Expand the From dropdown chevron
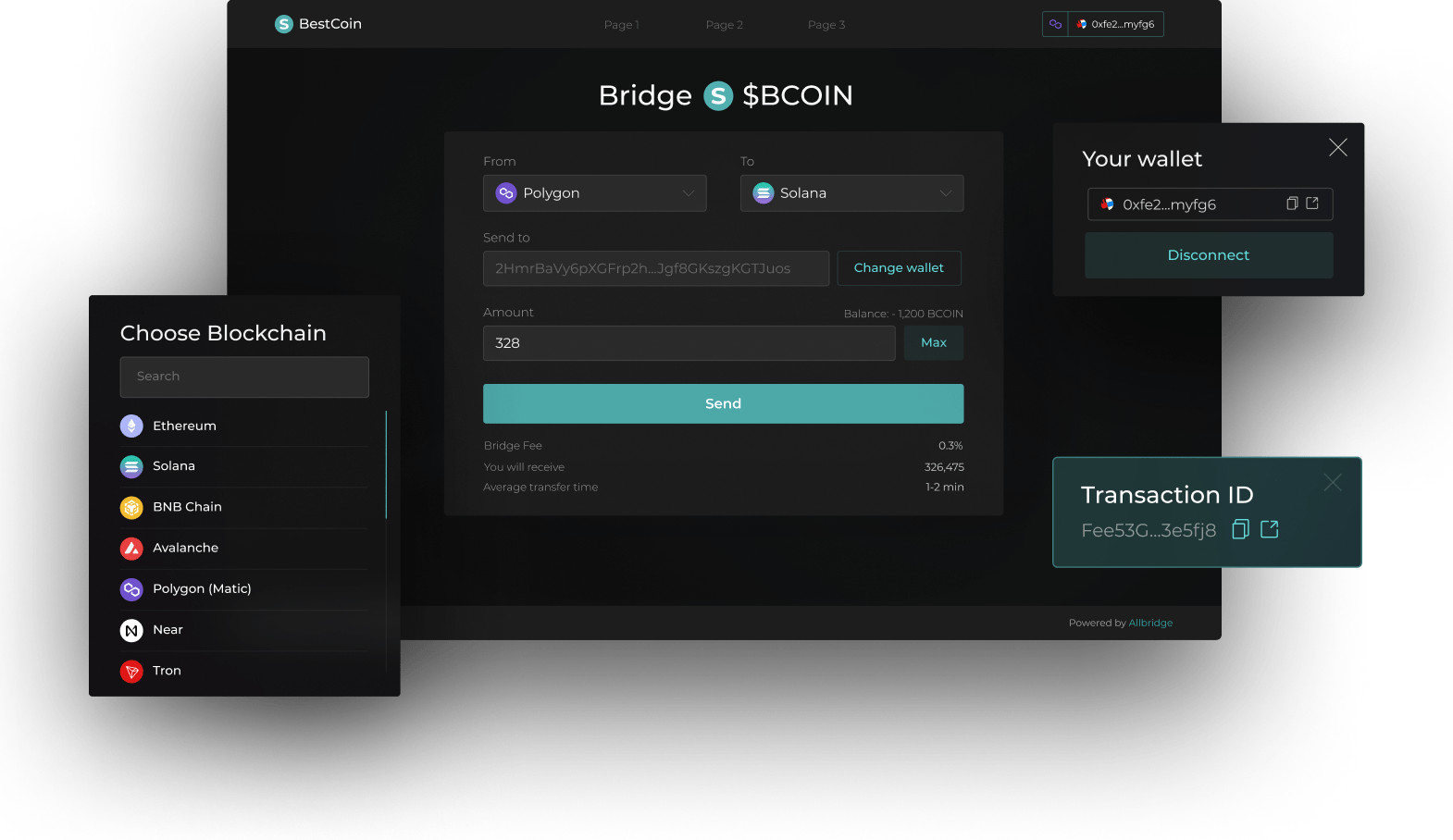 pyautogui.click(x=689, y=193)
